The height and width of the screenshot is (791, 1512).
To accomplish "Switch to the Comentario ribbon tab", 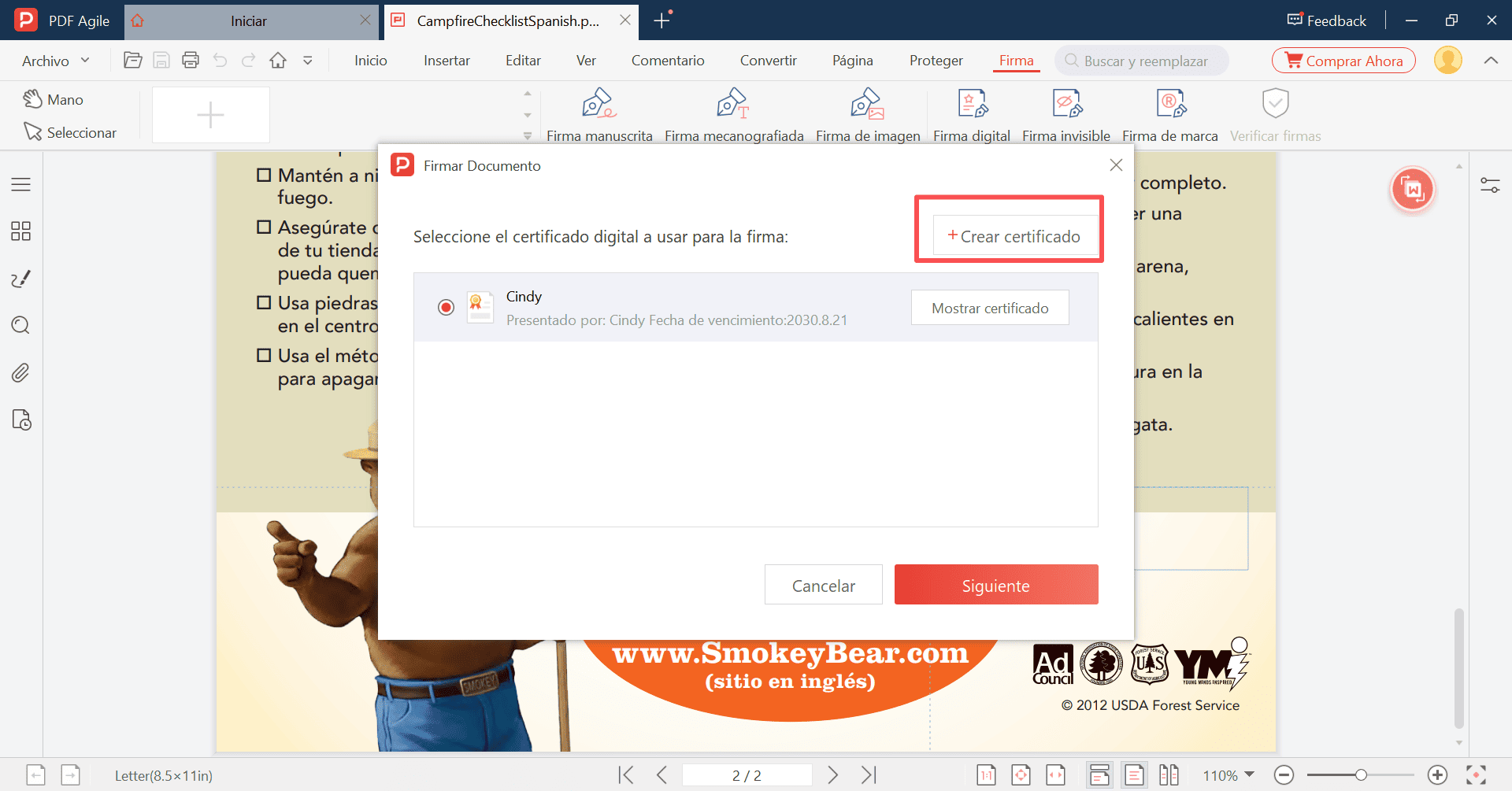I will click(x=667, y=60).
